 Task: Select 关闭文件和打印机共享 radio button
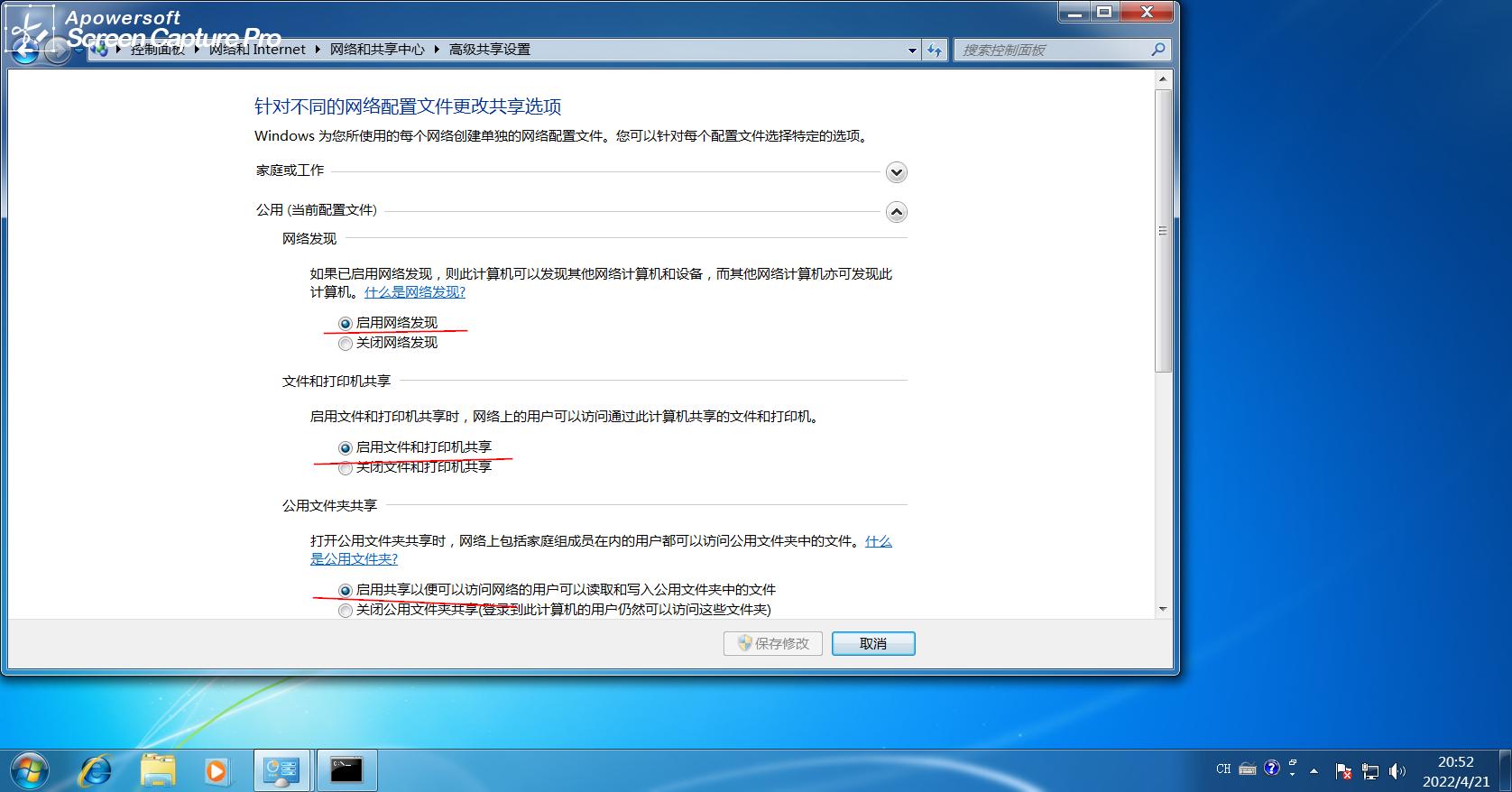pos(346,467)
